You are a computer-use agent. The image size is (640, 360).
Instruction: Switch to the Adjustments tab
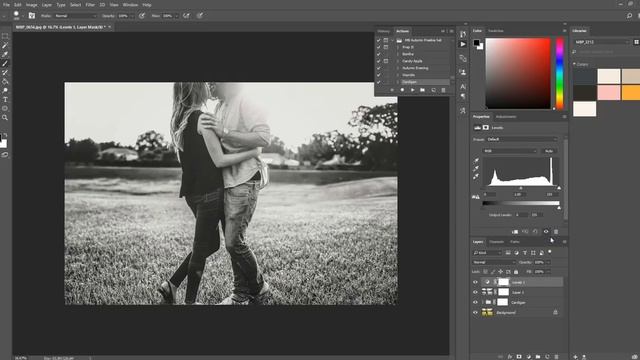tap(506, 117)
